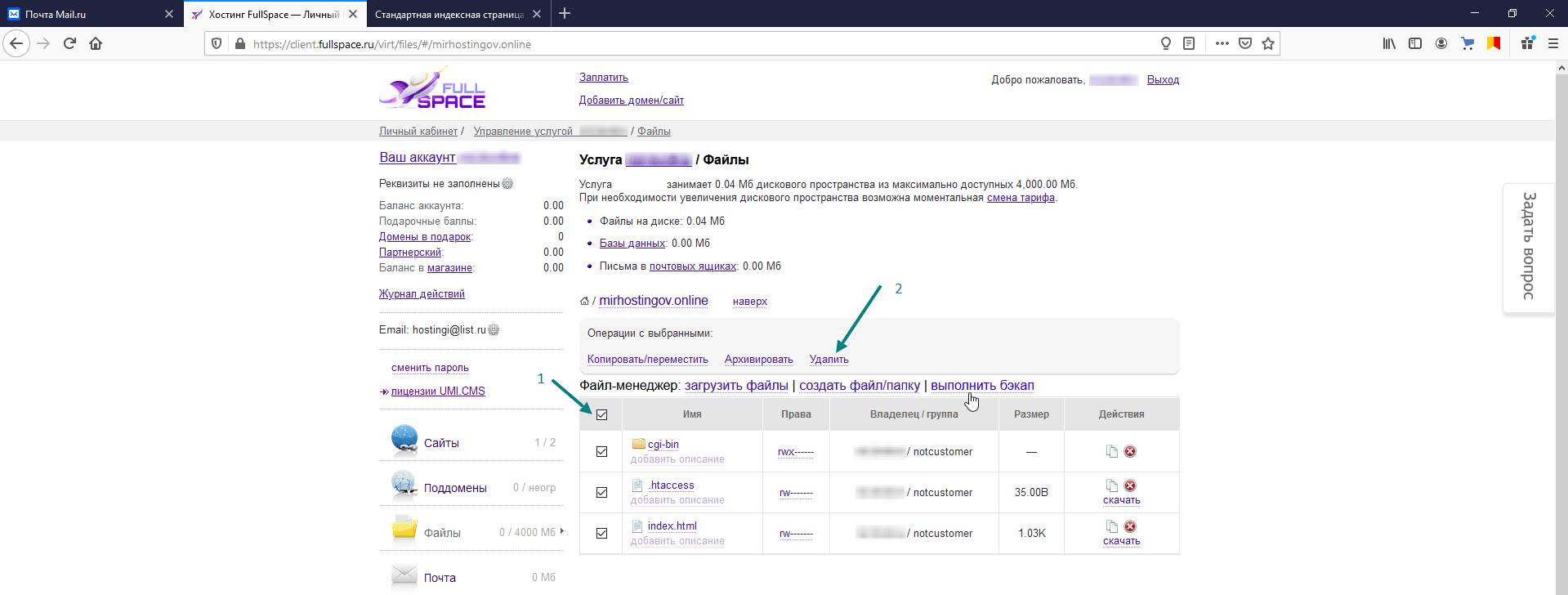Download .htaccess via скачать link
The image size is (1568, 595).
1122,500
